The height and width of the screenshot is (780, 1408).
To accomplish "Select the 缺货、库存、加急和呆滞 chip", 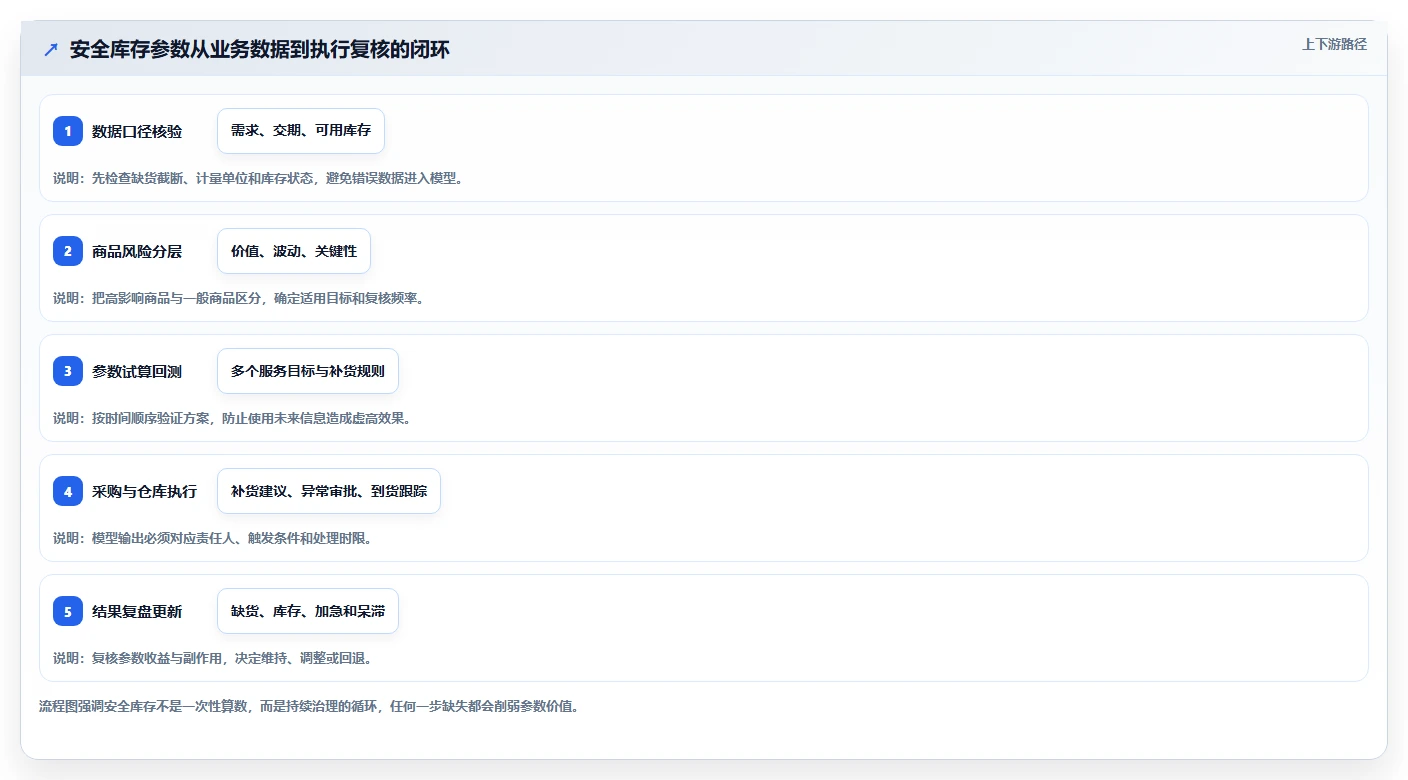I will tap(308, 611).
